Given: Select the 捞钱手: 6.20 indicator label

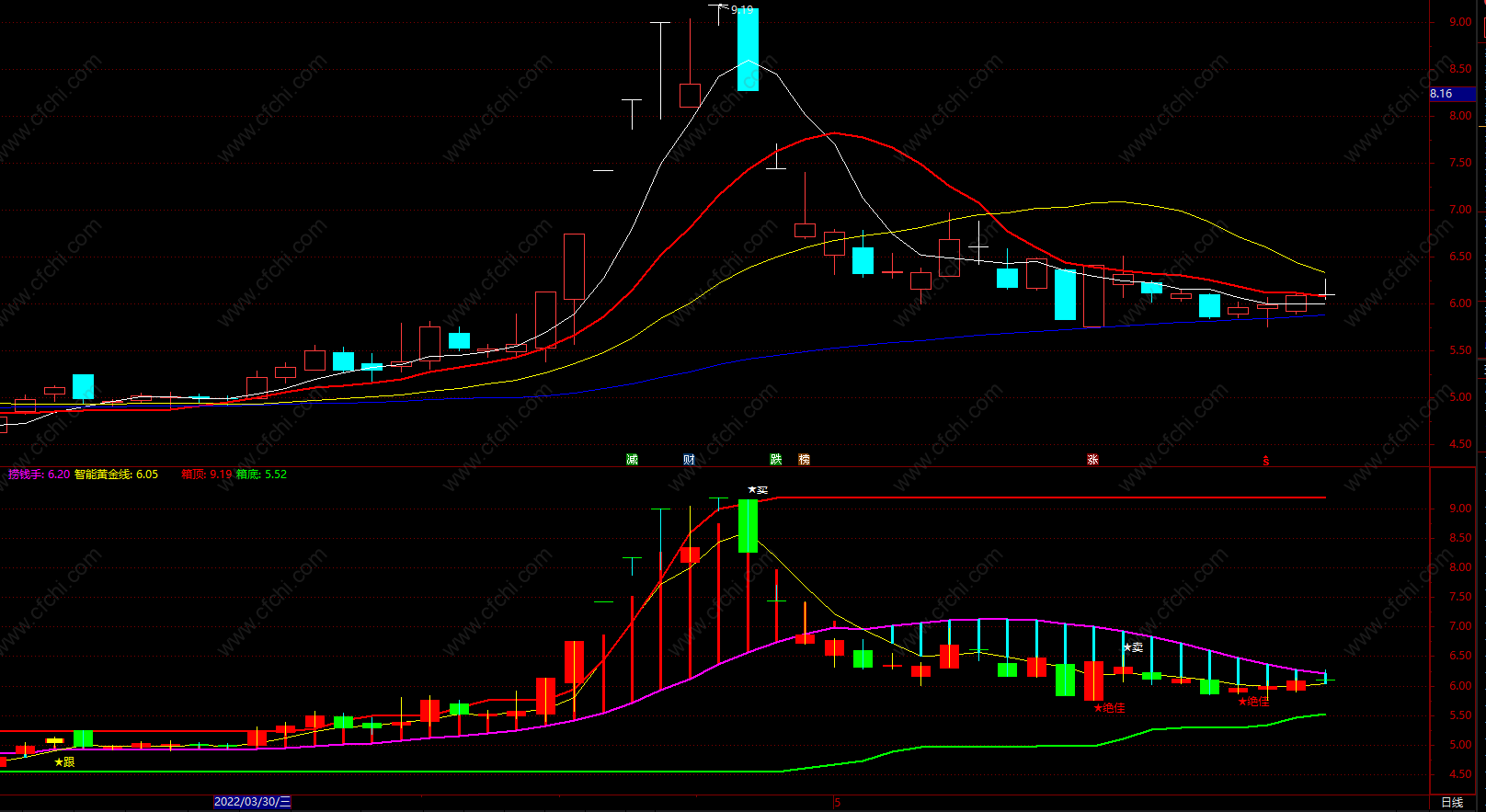Looking at the screenshot, I should [x=39, y=475].
